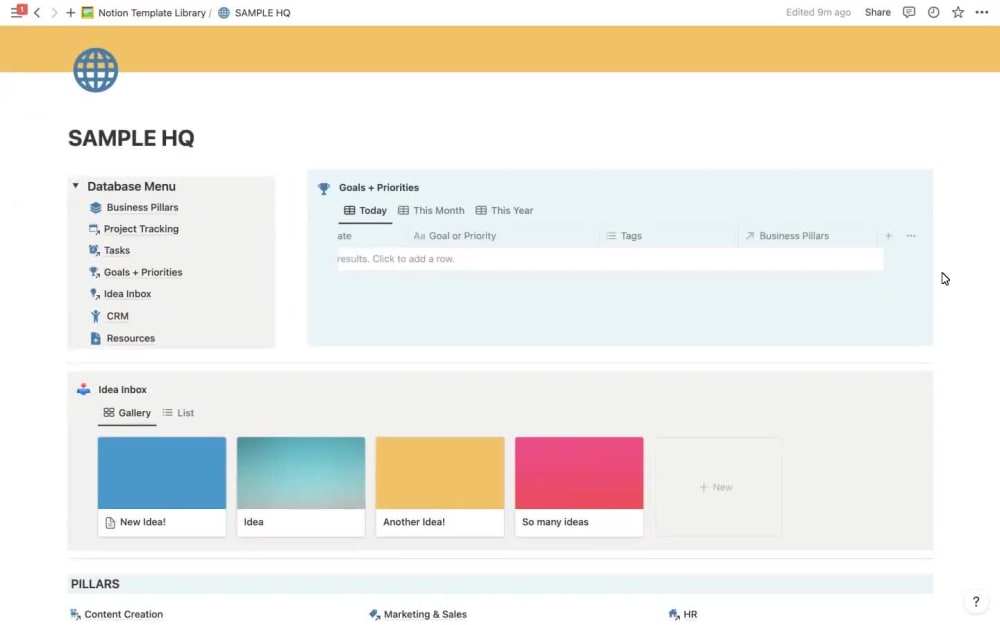This screenshot has width=1000, height=625.
Task: Click the Resources page icon
Action: pos(96,338)
